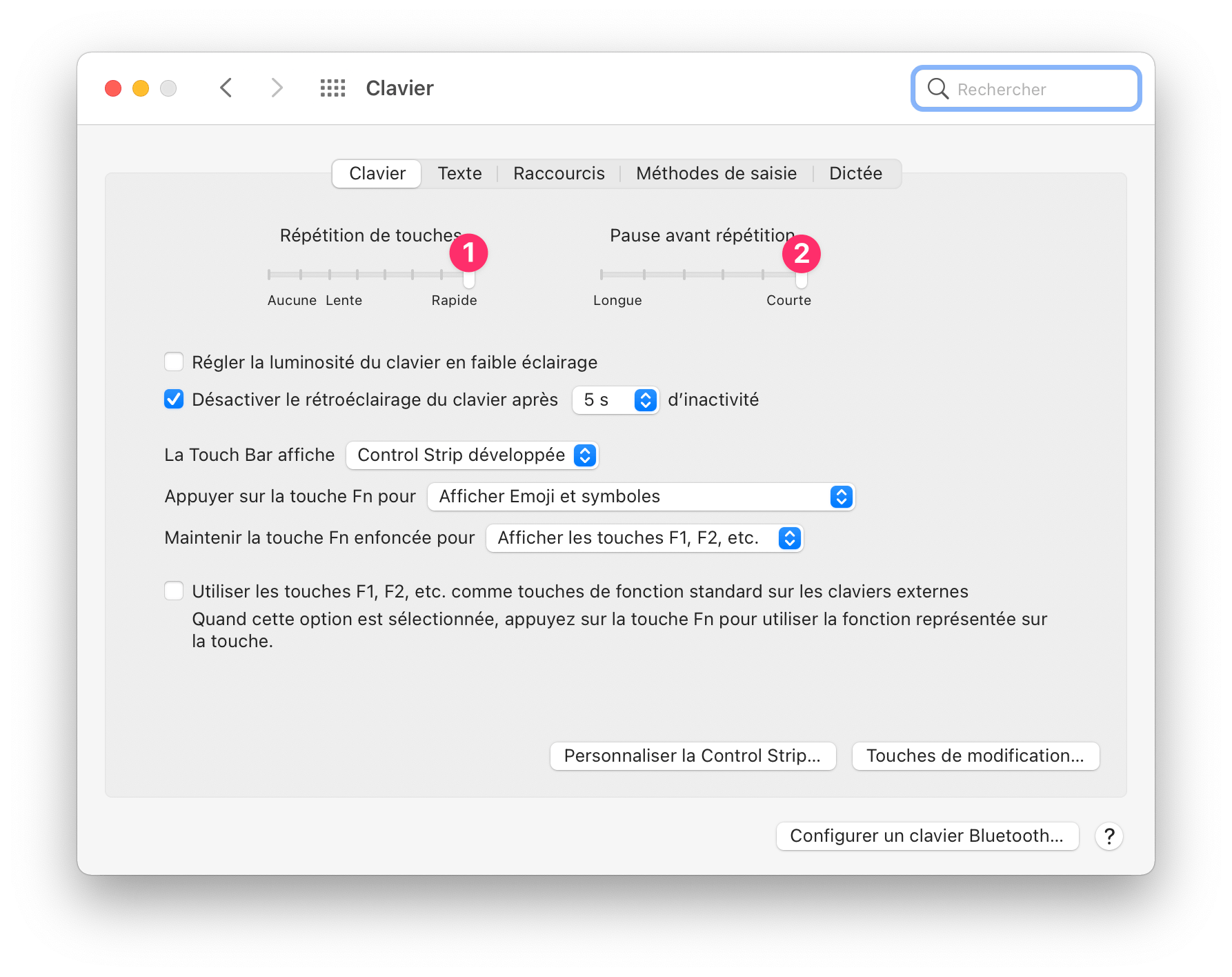Click Personnaliser la Control Strip button
Viewport: 1232px width, 977px height.
pyautogui.click(x=693, y=756)
